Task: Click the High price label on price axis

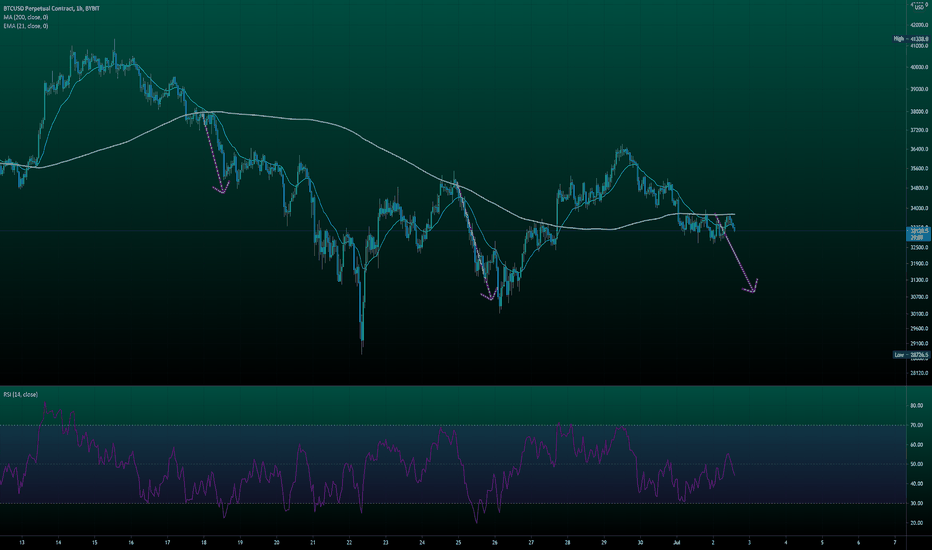Action: click(911, 39)
